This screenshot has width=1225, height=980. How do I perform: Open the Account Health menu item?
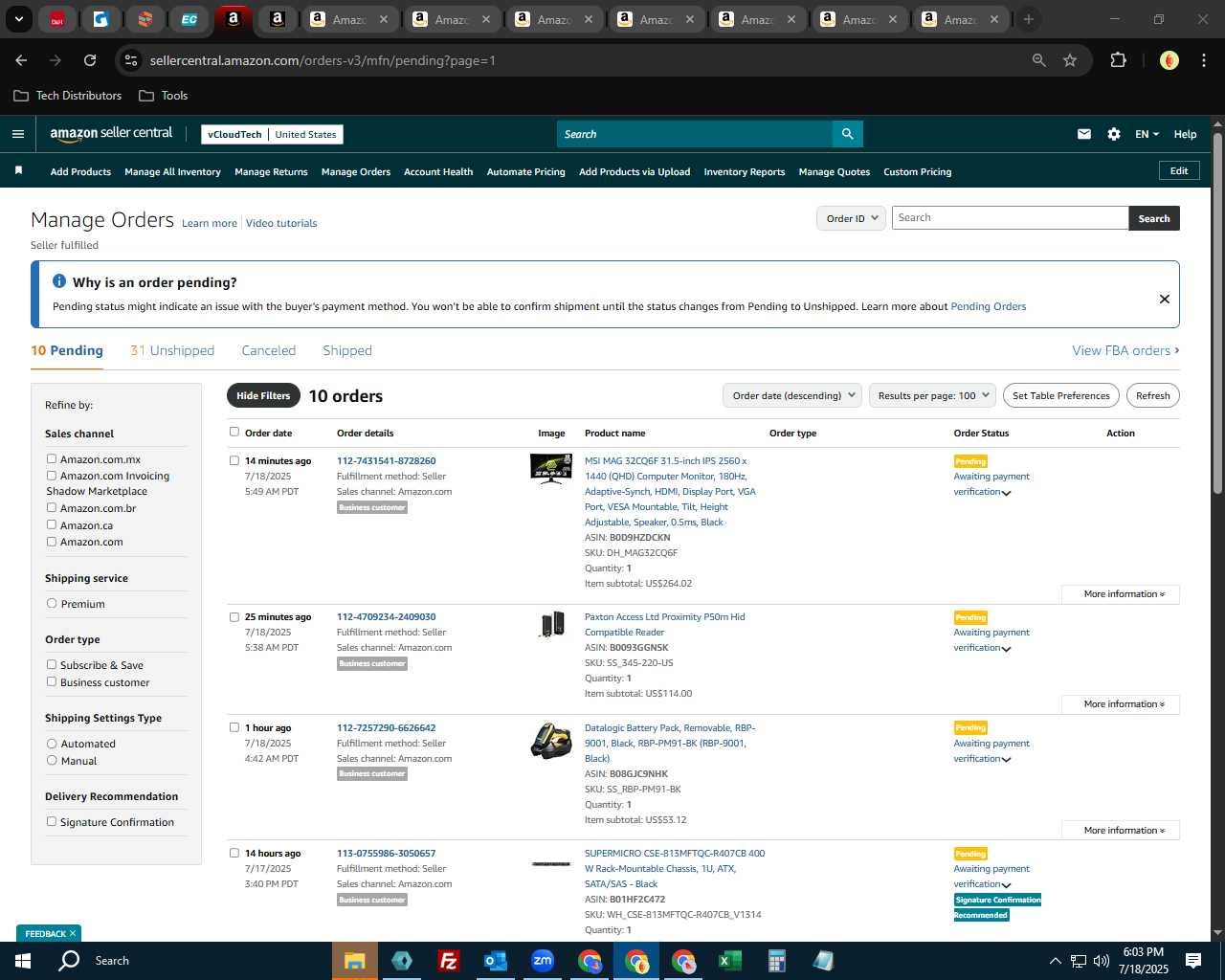click(438, 172)
